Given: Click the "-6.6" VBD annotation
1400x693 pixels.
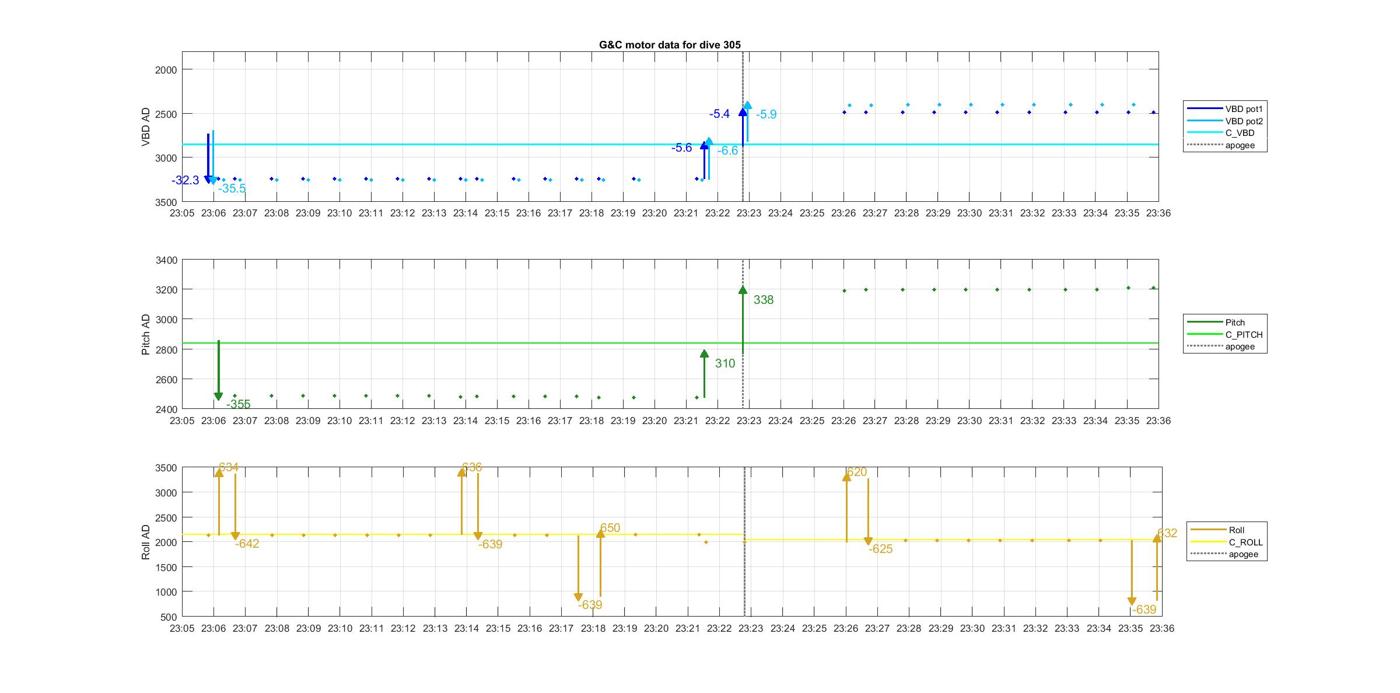Looking at the screenshot, I should [x=728, y=151].
